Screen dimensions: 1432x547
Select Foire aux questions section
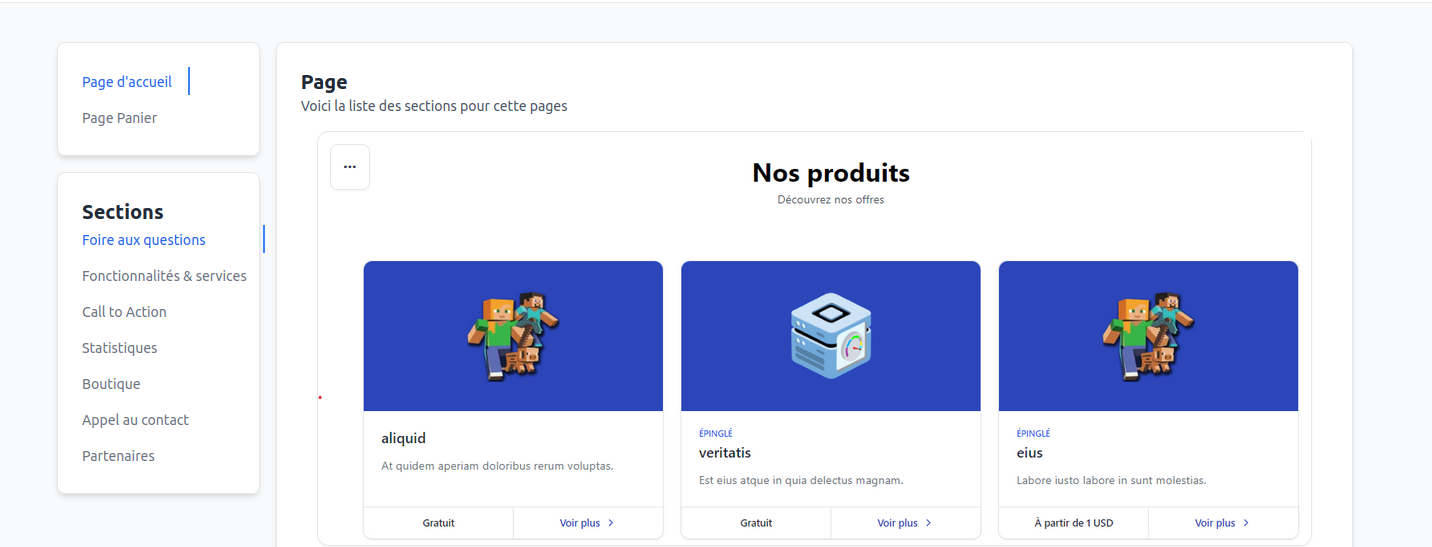pos(144,240)
